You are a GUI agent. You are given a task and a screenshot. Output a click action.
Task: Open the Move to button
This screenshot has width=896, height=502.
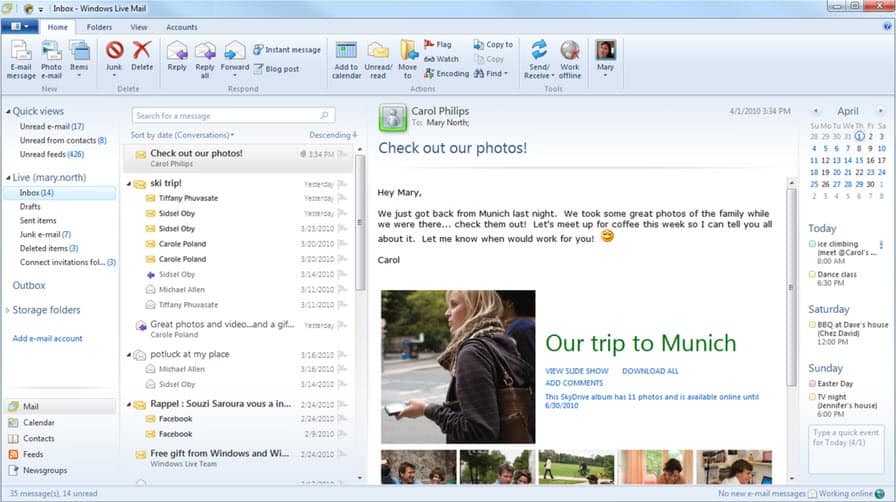pyautogui.click(x=407, y=60)
